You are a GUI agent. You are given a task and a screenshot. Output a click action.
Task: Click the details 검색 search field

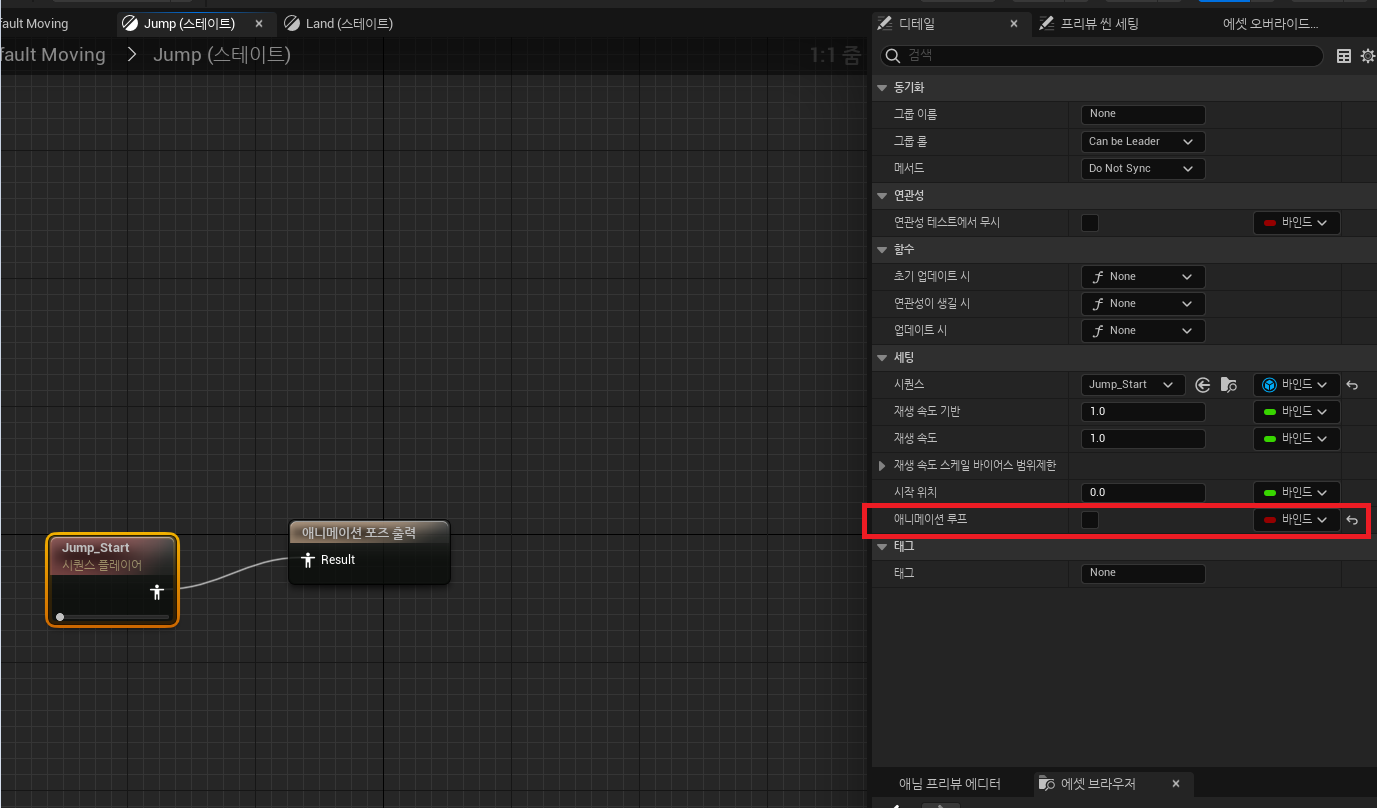click(x=1102, y=56)
